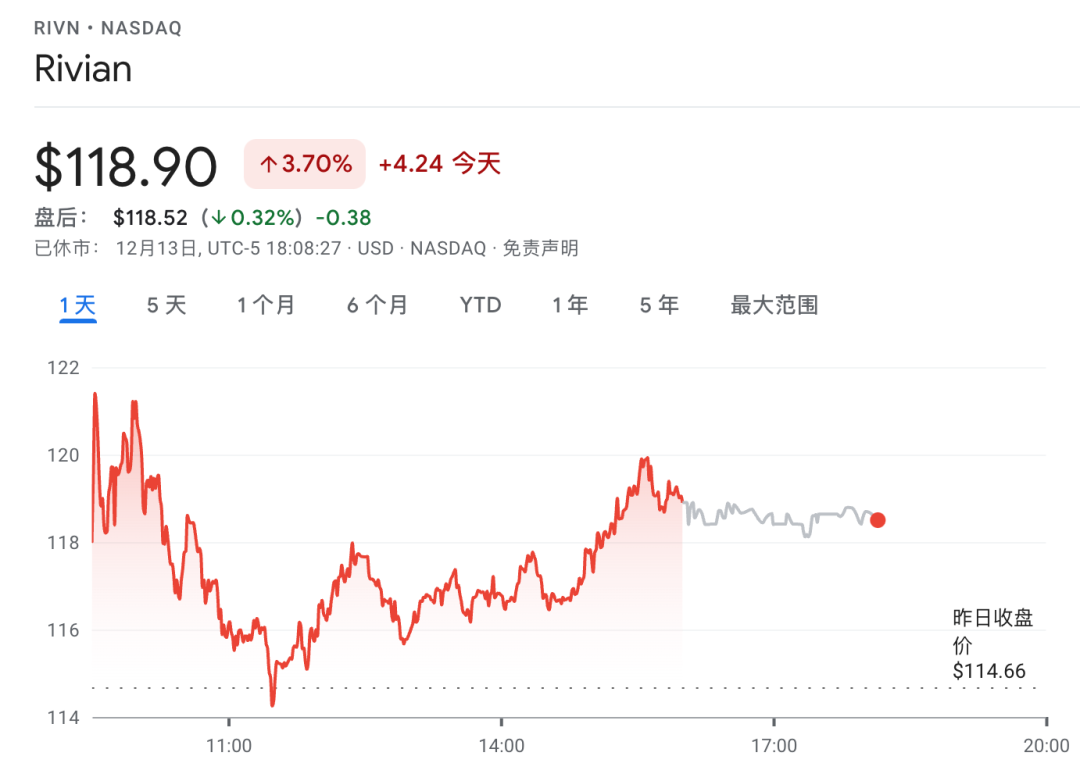This screenshot has height=781, width=1080.
Task: Click the after-hours price $118.52
Action: 150,218
